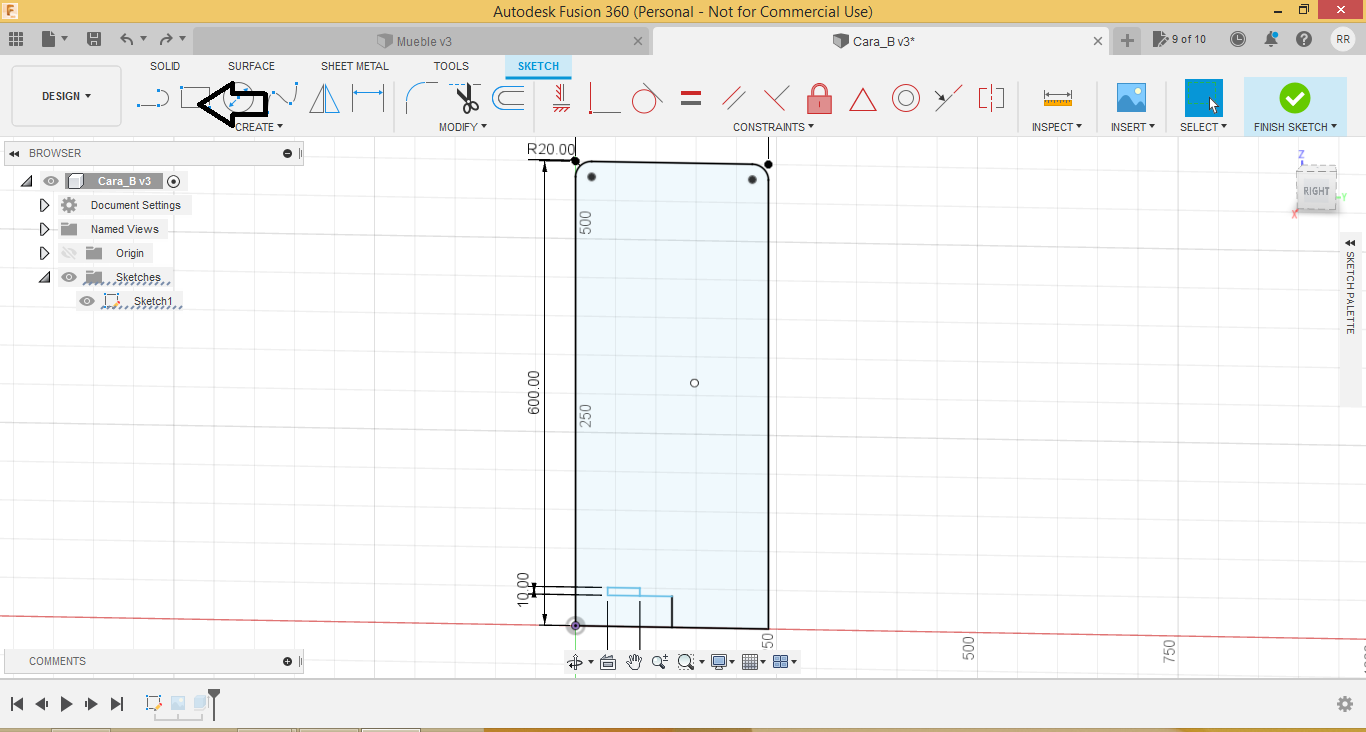Select the Midpoint triangle constraint
Screen dimensions: 1366x732
(x=862, y=99)
